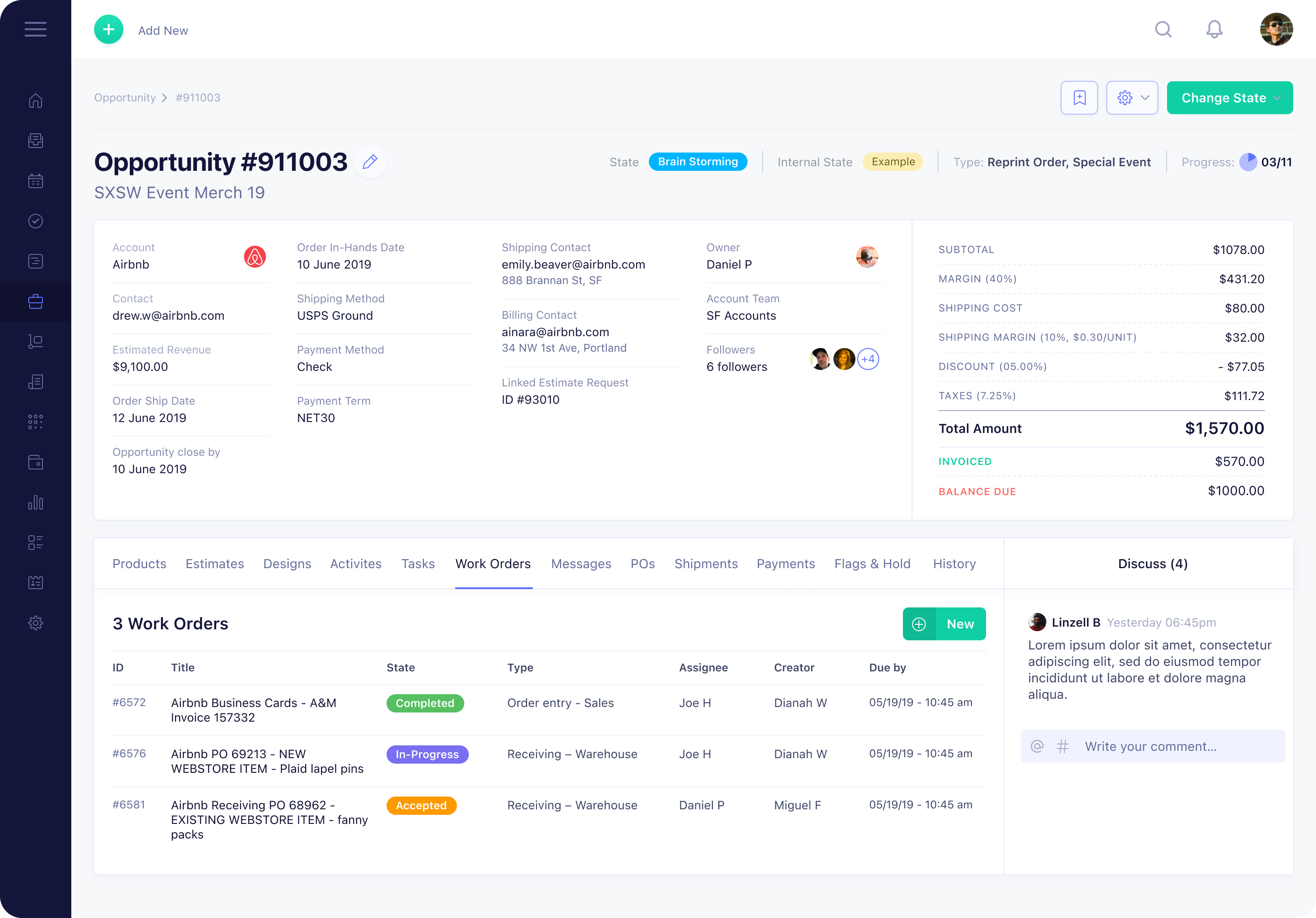Viewport: 1316px width, 918px height.
Task: Click the notification bell icon
Action: pyautogui.click(x=1214, y=29)
